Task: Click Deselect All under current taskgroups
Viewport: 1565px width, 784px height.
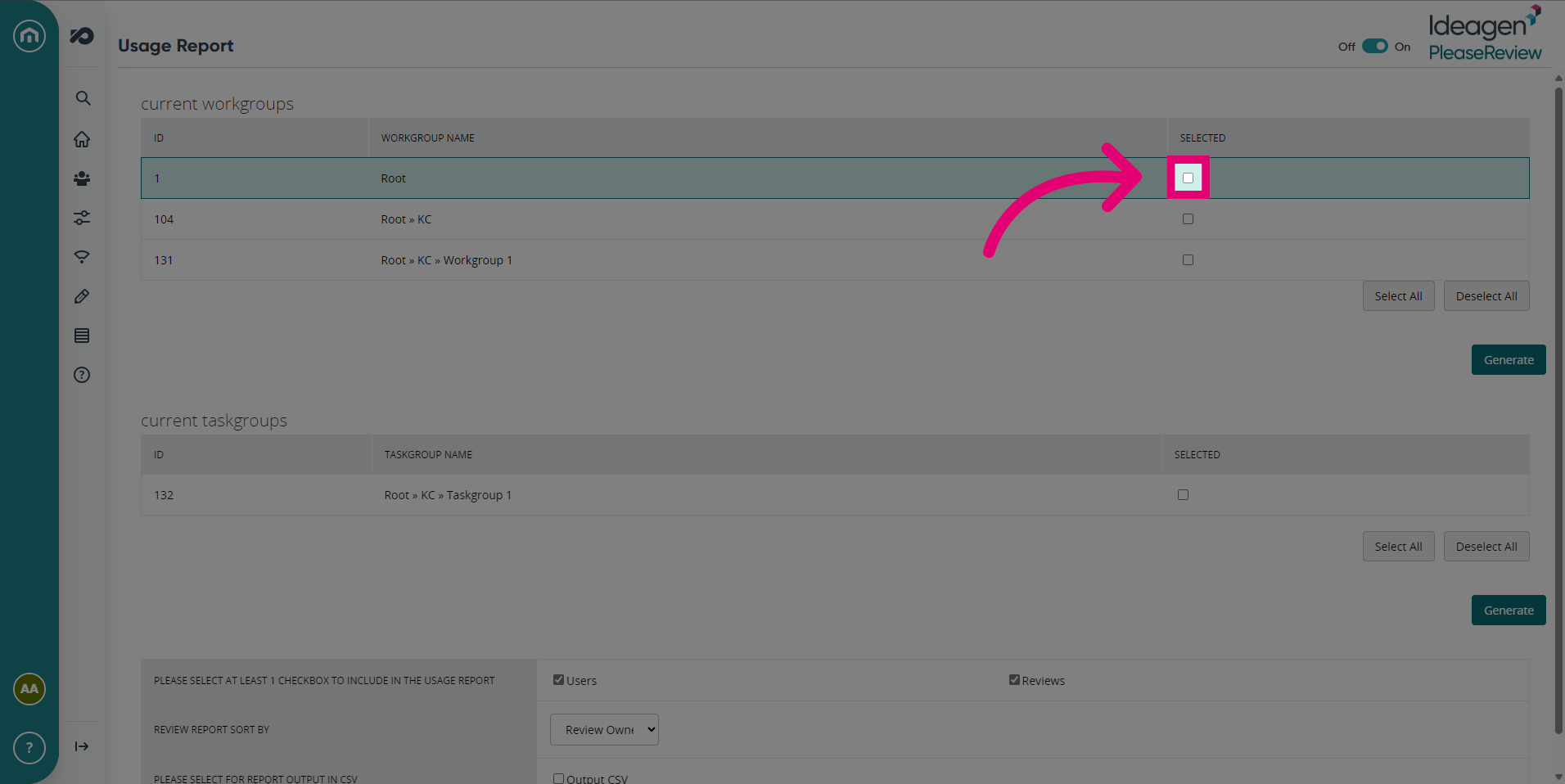Action: pos(1486,547)
